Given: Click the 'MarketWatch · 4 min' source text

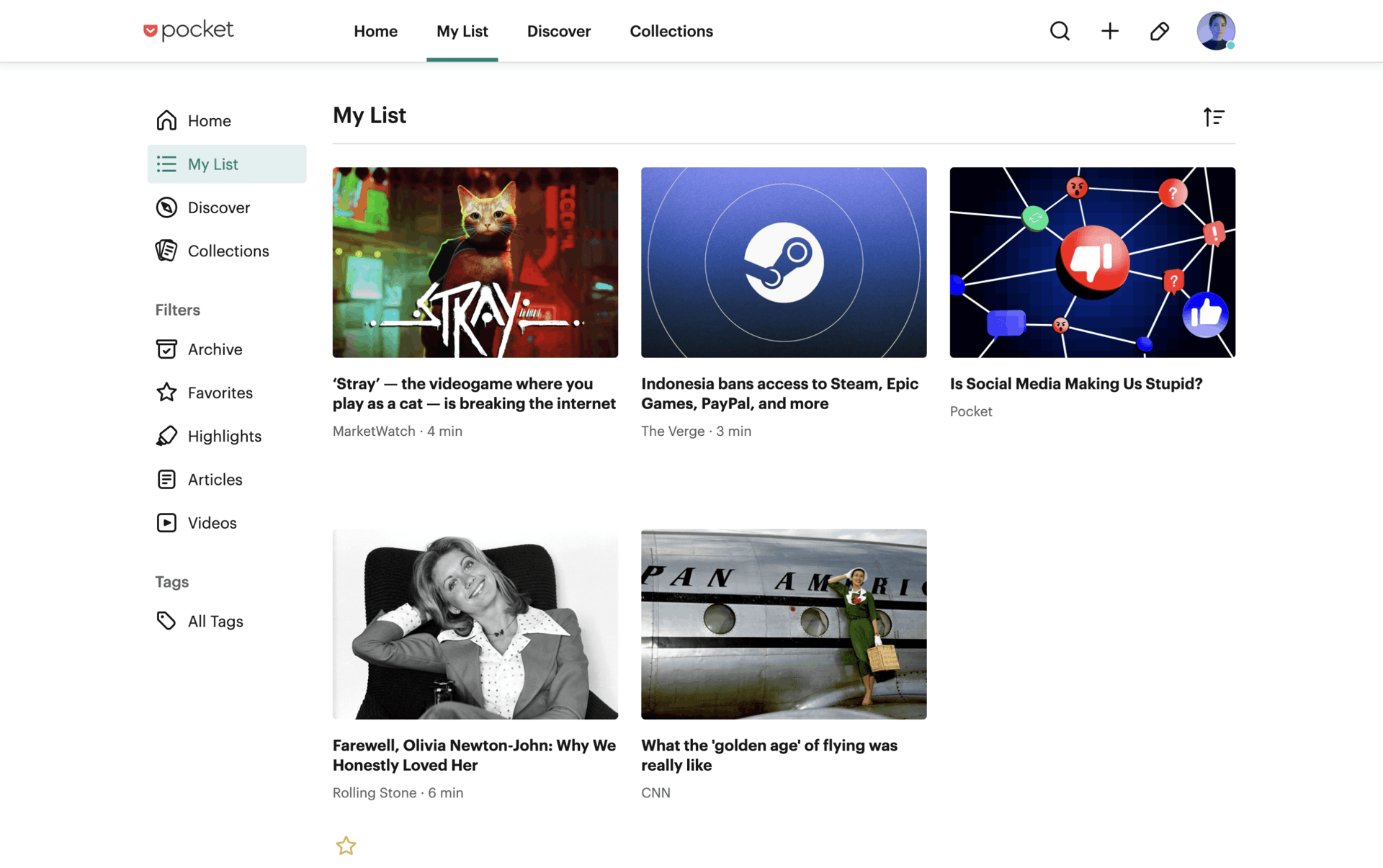Looking at the screenshot, I should [398, 431].
